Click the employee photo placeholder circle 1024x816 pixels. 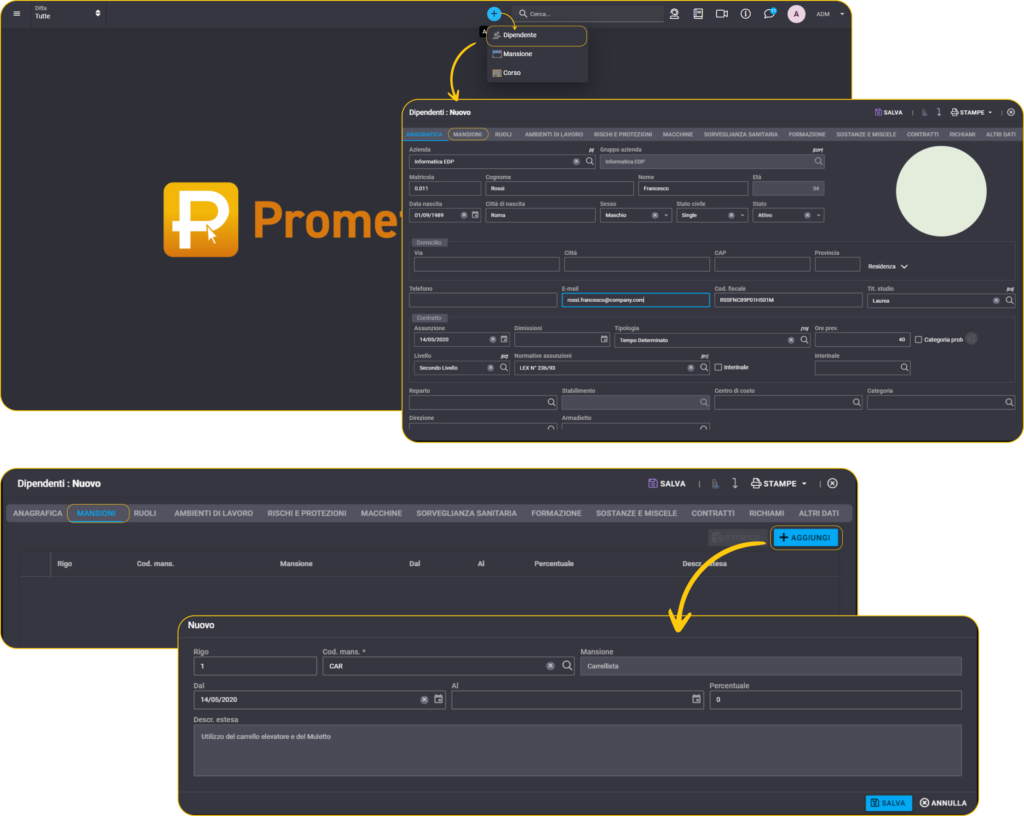941,191
